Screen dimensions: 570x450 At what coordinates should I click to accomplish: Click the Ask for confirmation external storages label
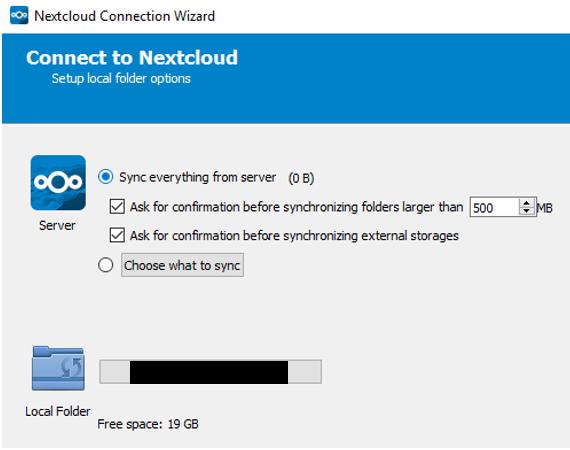click(x=294, y=236)
